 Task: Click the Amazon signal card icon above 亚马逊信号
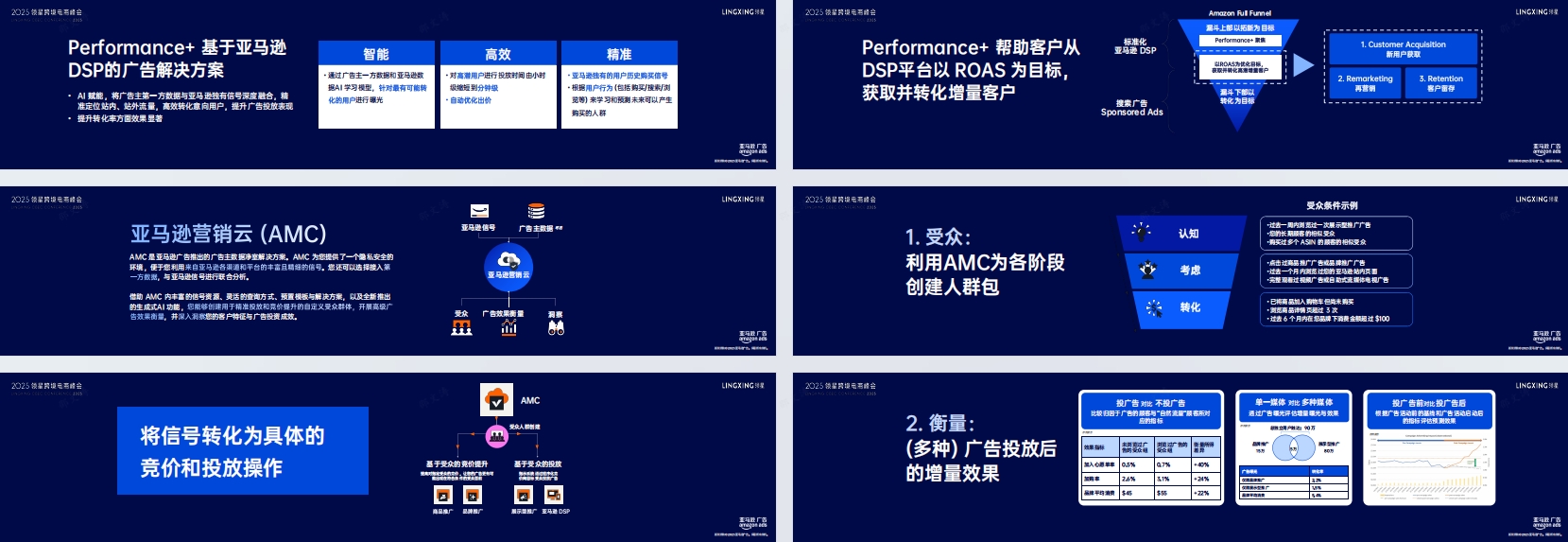click(x=479, y=211)
